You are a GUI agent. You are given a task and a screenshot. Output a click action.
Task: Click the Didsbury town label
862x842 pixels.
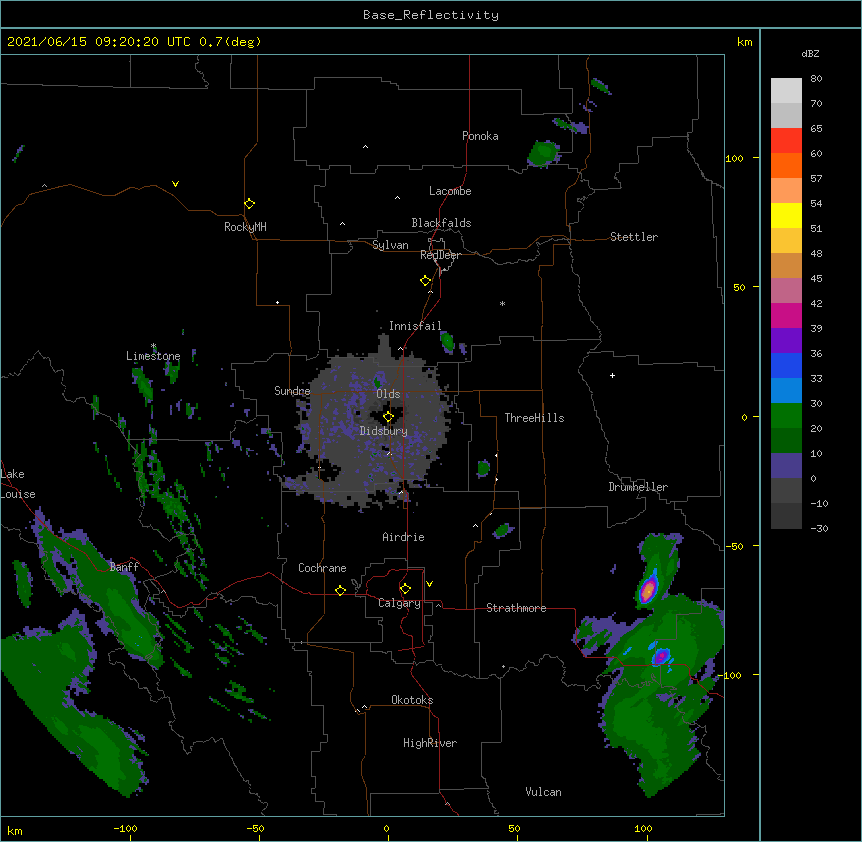(383, 431)
